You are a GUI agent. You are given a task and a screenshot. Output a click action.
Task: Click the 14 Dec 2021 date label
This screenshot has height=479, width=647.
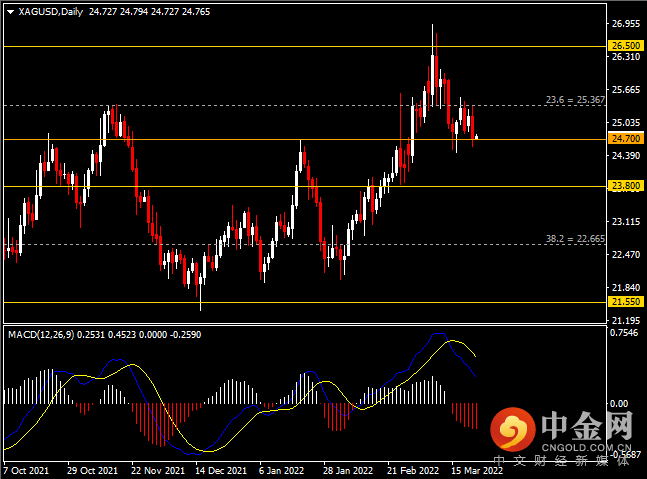pyautogui.click(x=221, y=471)
